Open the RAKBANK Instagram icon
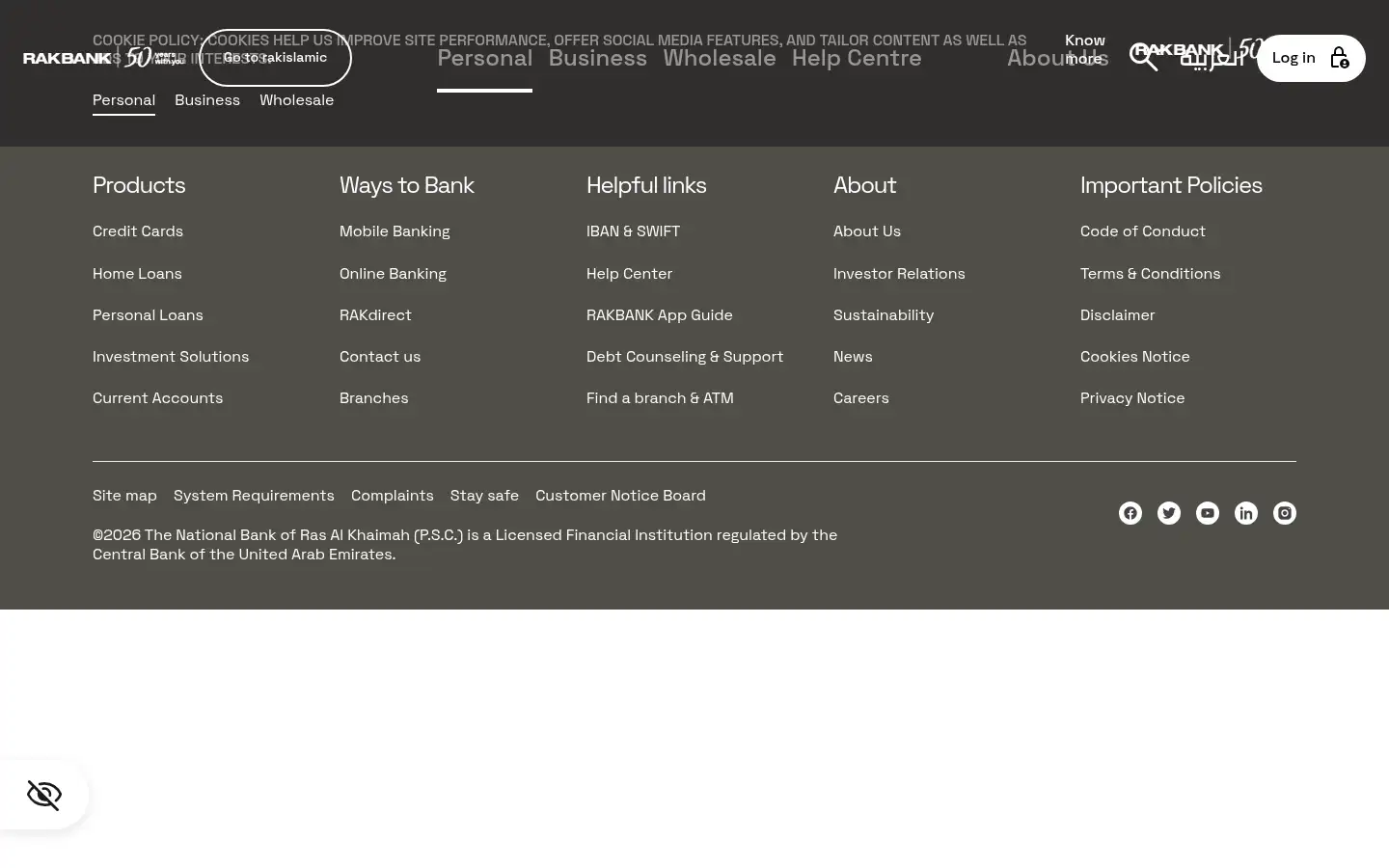 [1285, 513]
